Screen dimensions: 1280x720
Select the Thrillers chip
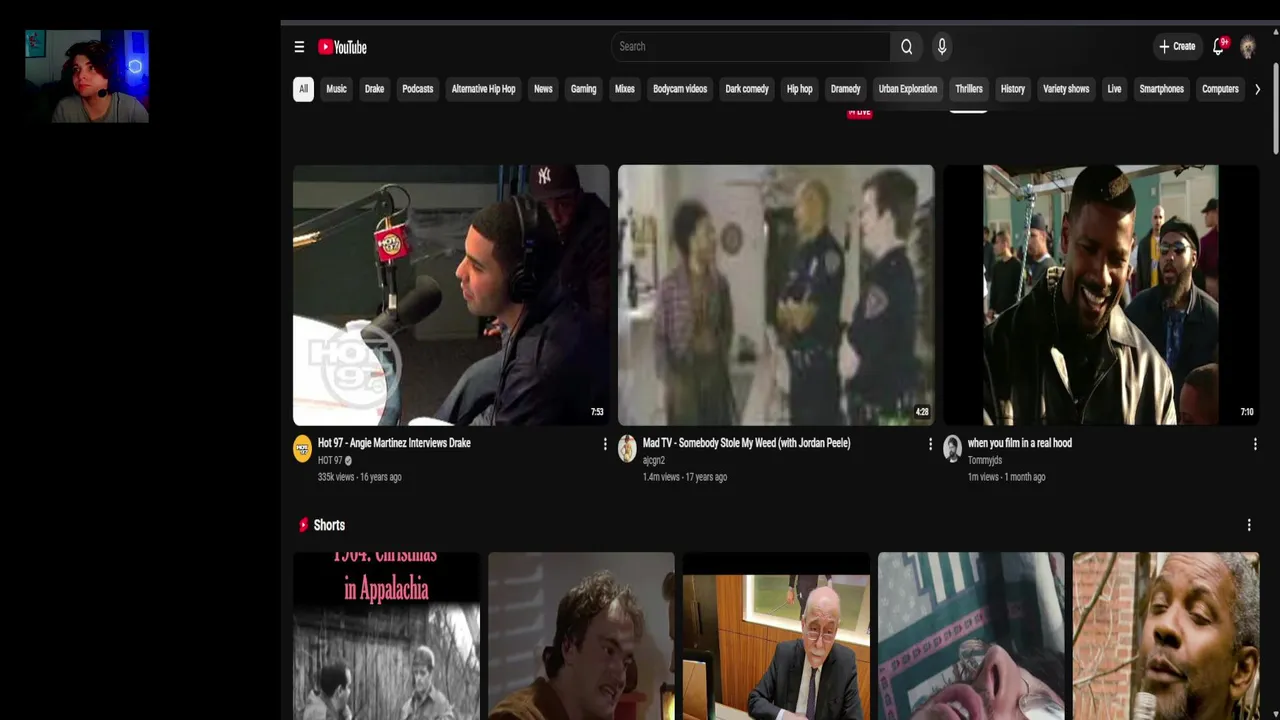(x=969, y=89)
